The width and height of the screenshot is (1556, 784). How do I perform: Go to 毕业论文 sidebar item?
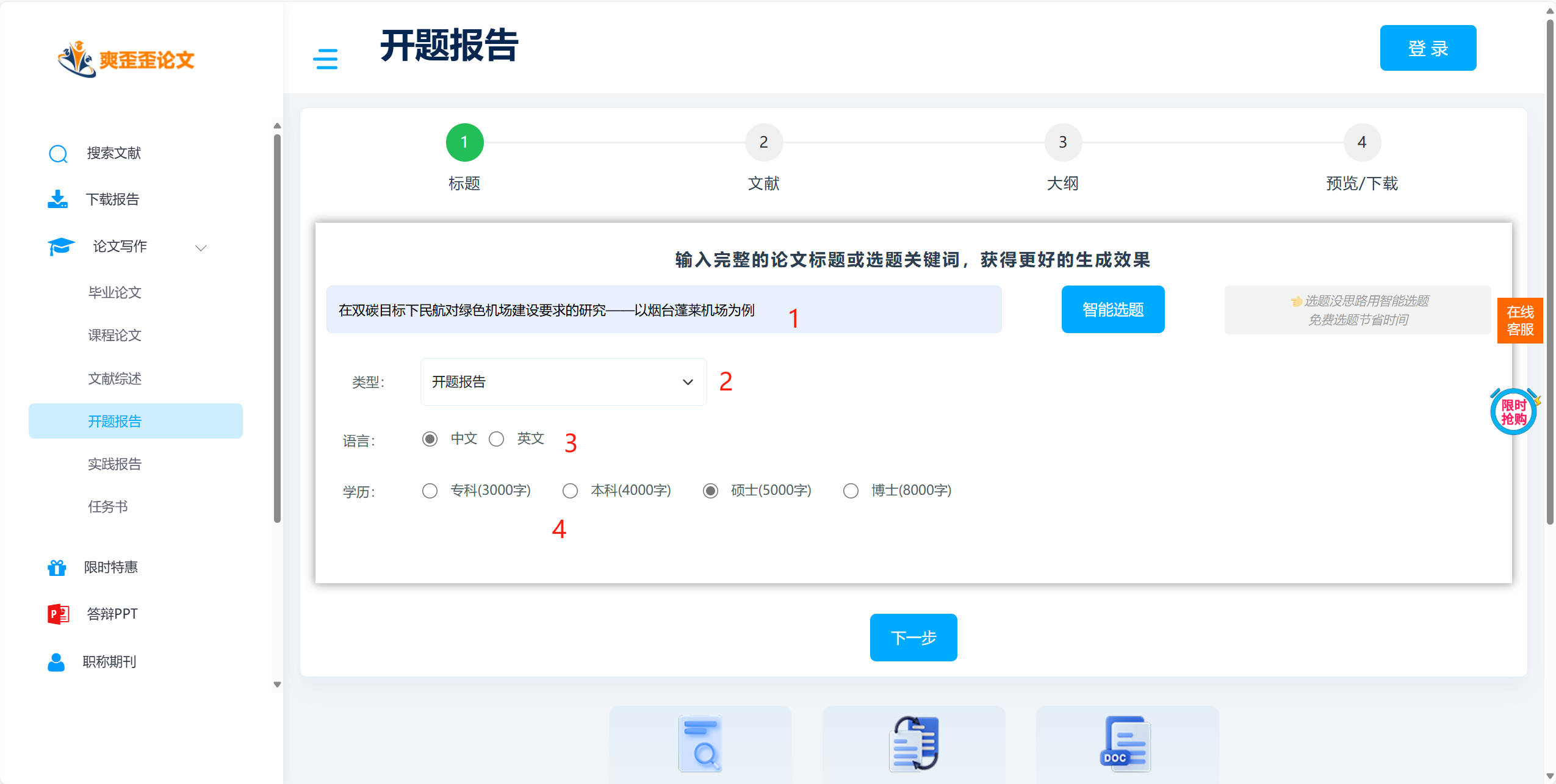(x=115, y=293)
